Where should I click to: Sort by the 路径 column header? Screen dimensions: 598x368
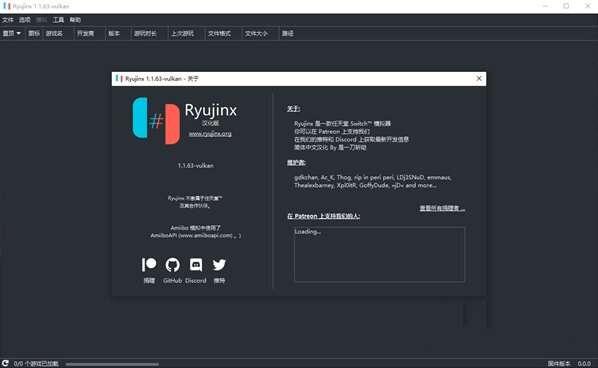[x=288, y=34]
